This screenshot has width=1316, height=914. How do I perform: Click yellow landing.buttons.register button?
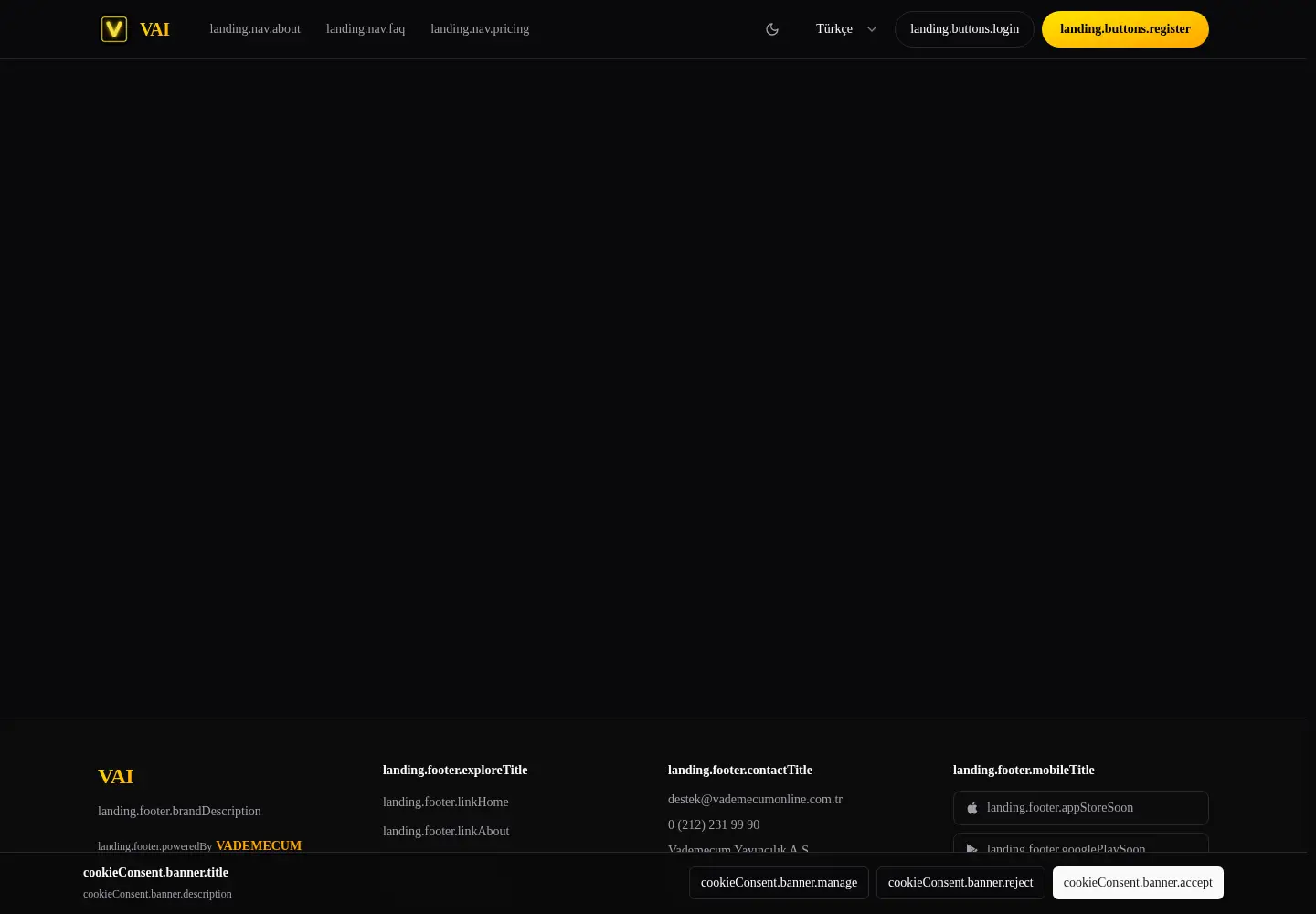point(1125,29)
